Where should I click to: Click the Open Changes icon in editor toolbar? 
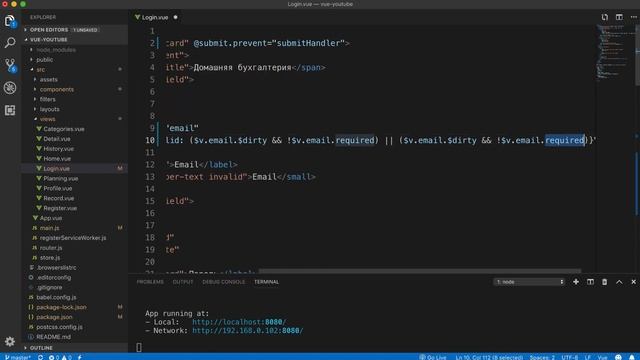pyautogui.click(x=604, y=17)
